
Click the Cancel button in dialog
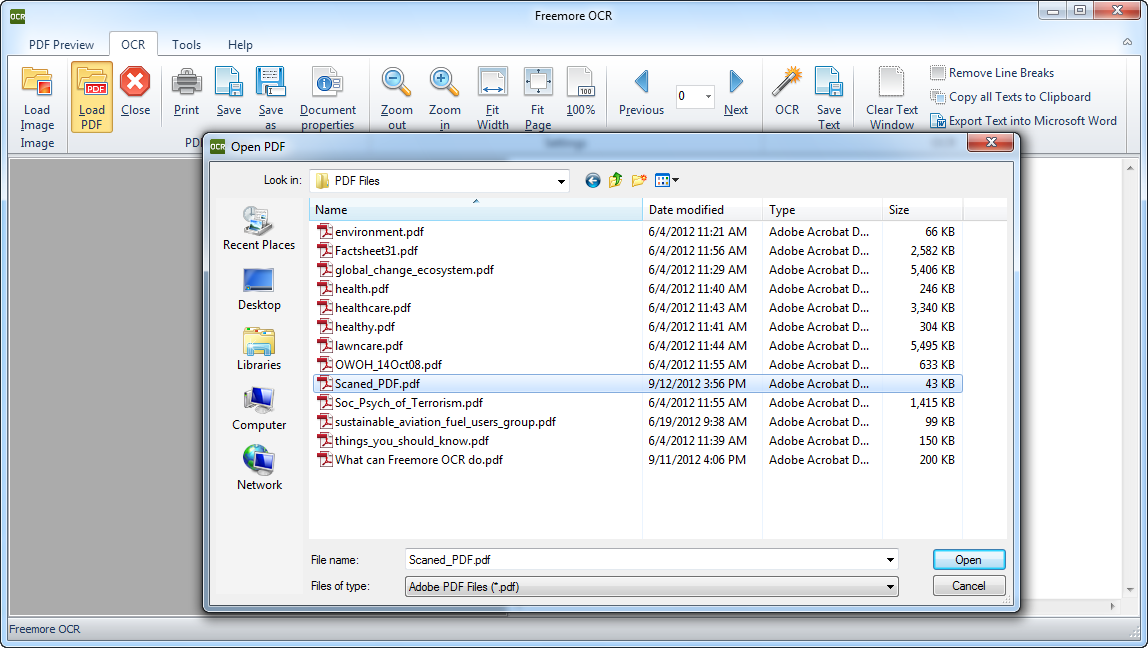point(969,586)
